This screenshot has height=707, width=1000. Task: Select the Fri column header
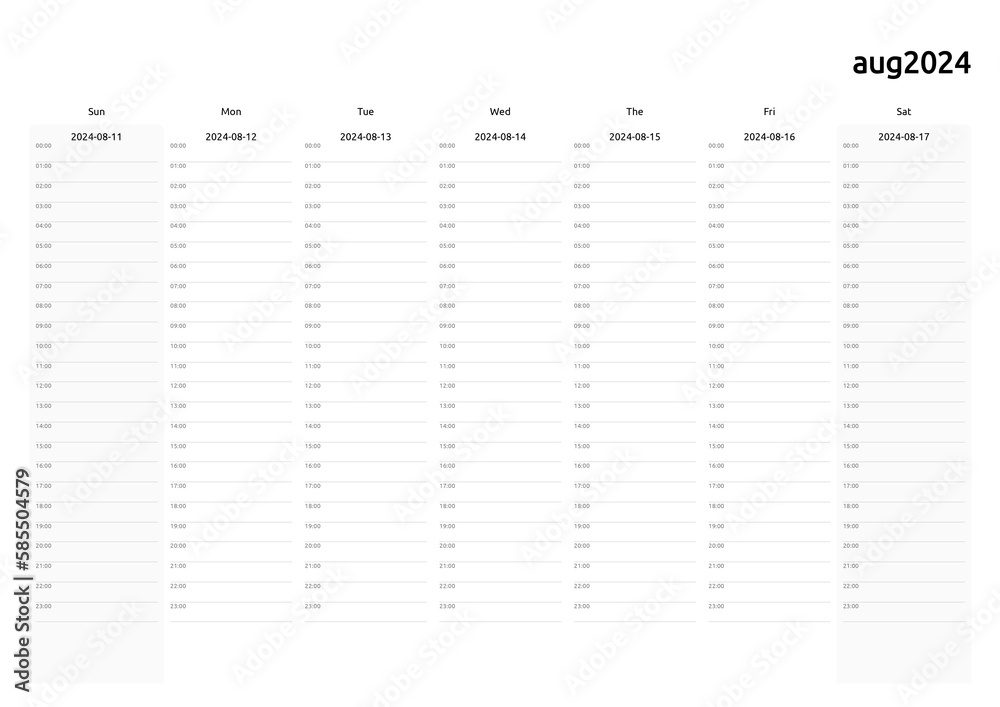coord(769,112)
